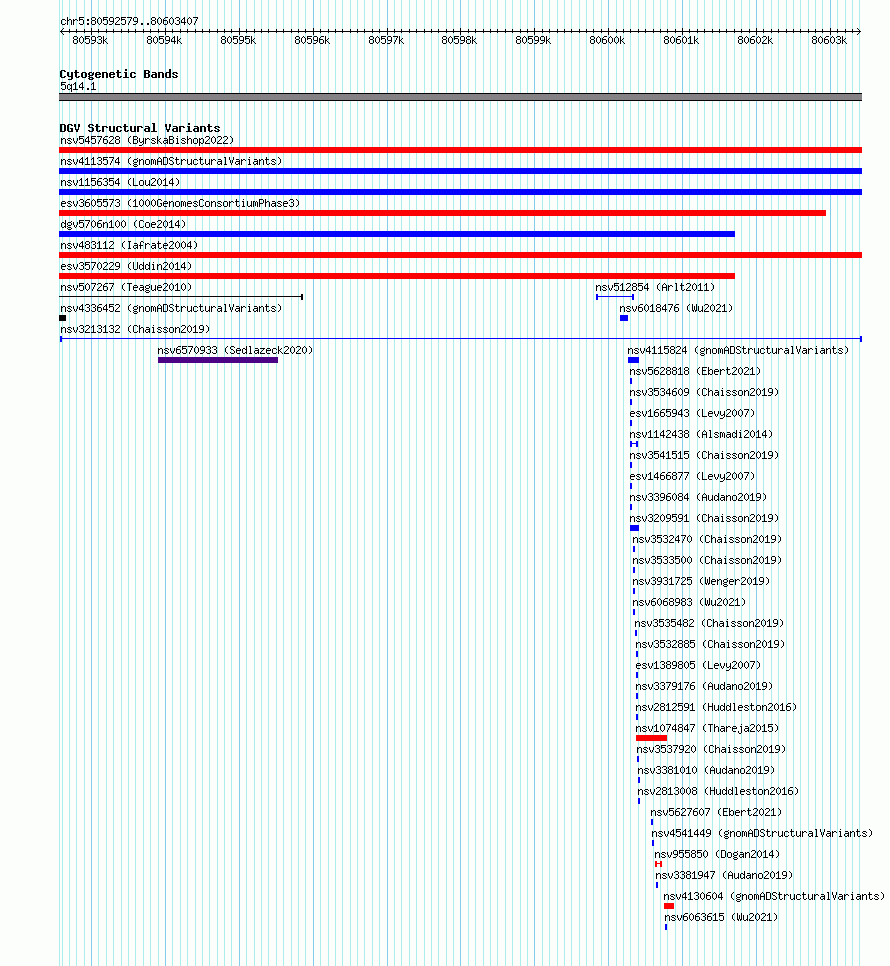Select nsv4115824 (gnomADStructuralVariants) label
890x966 pixels.
pyautogui.click(x=738, y=350)
